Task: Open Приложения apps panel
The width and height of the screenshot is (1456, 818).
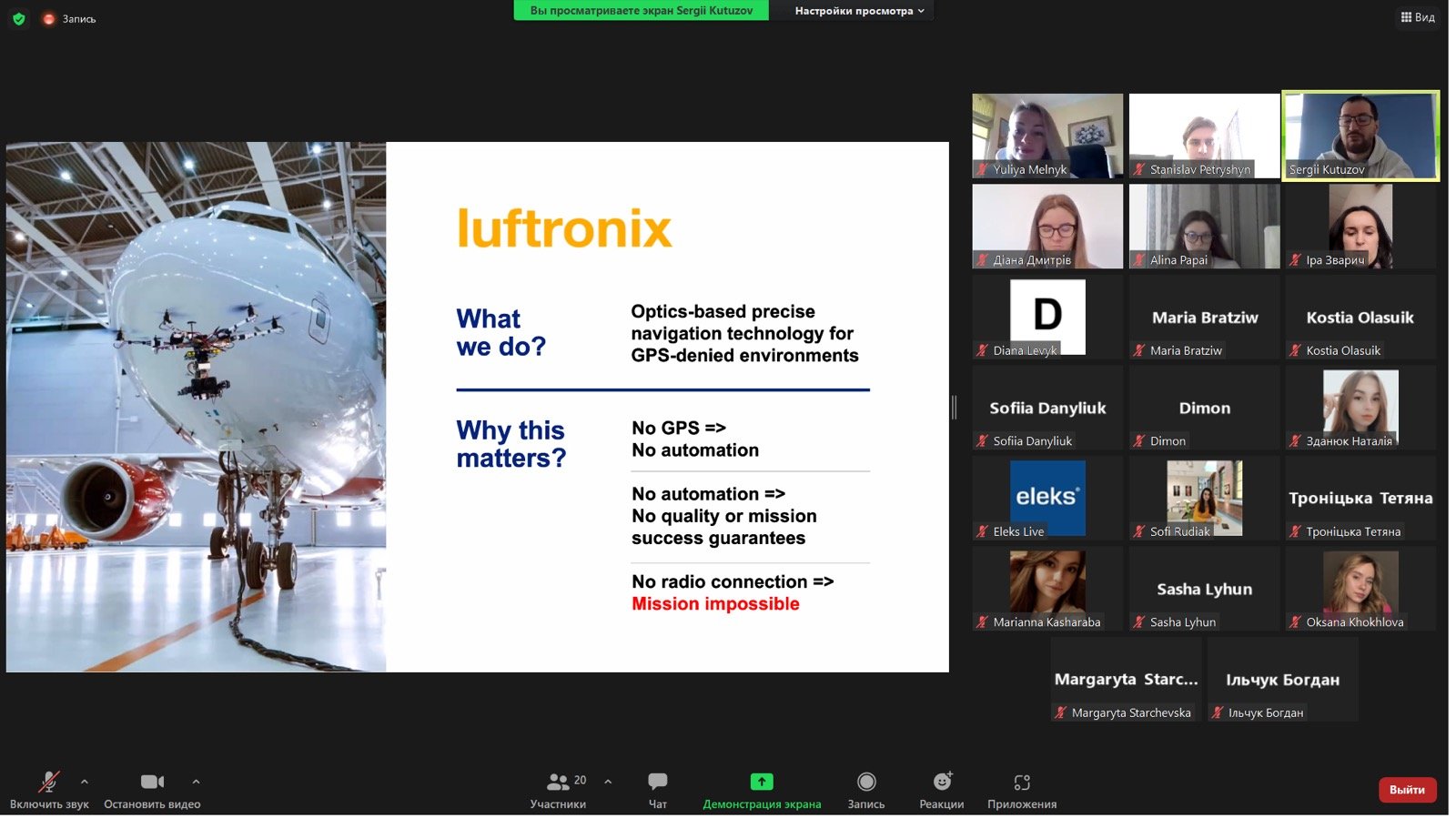Action: coord(1022,790)
